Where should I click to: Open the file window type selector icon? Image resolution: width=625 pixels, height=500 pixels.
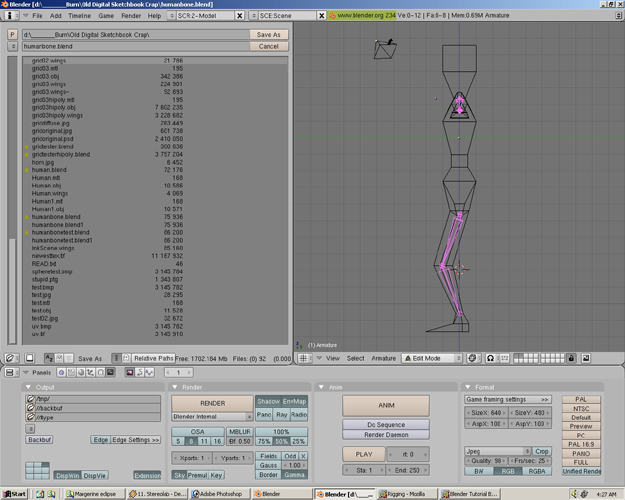(x=10, y=358)
